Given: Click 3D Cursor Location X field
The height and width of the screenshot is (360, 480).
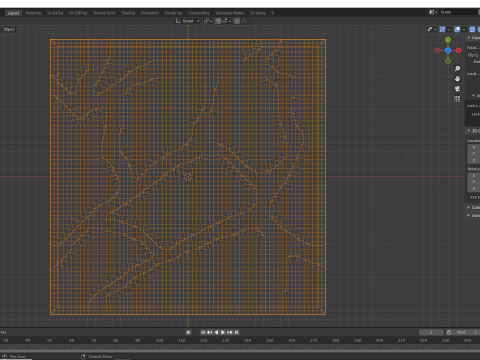Looking at the screenshot, I should pyautogui.click(x=474, y=147).
